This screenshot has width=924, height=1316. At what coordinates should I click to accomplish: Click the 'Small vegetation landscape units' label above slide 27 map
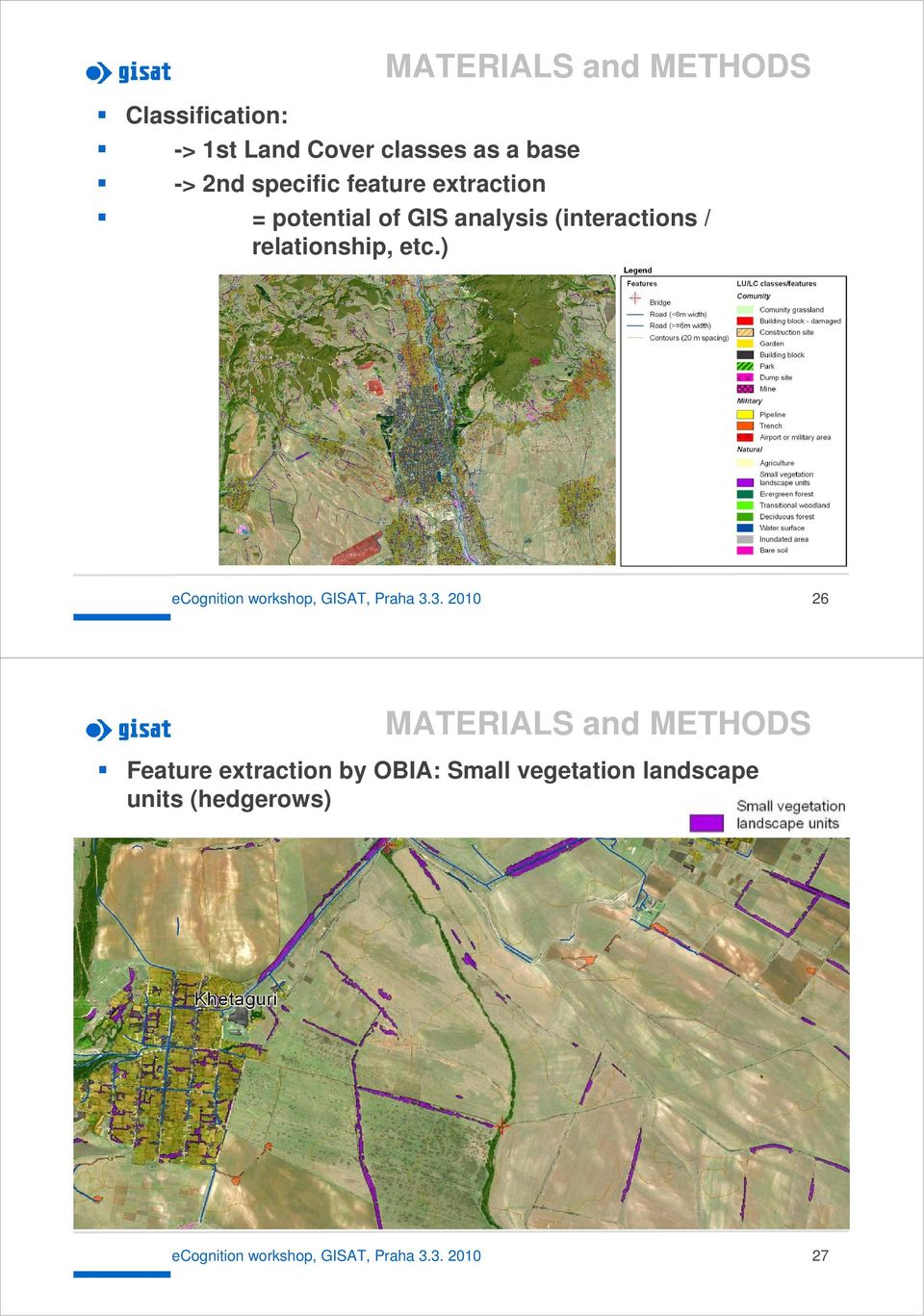click(x=791, y=814)
